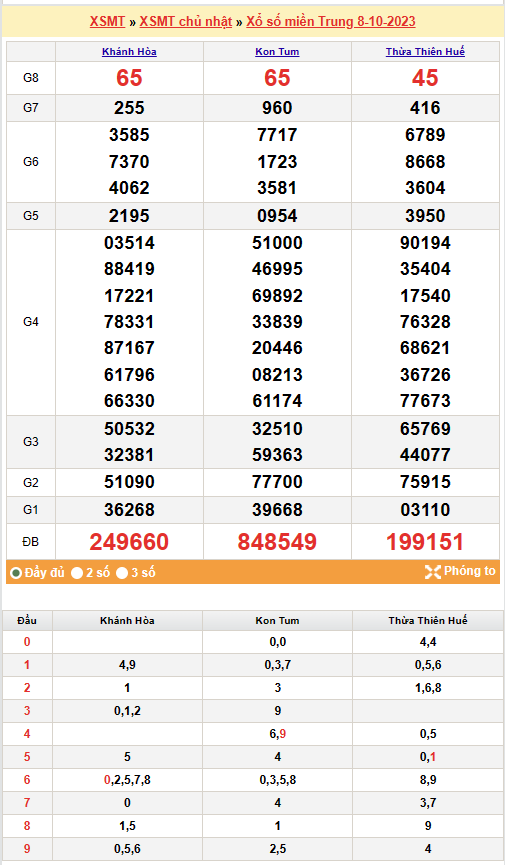Screen dimensions: 505x865
Task: Click the G6 number 6789
Action: (425, 135)
